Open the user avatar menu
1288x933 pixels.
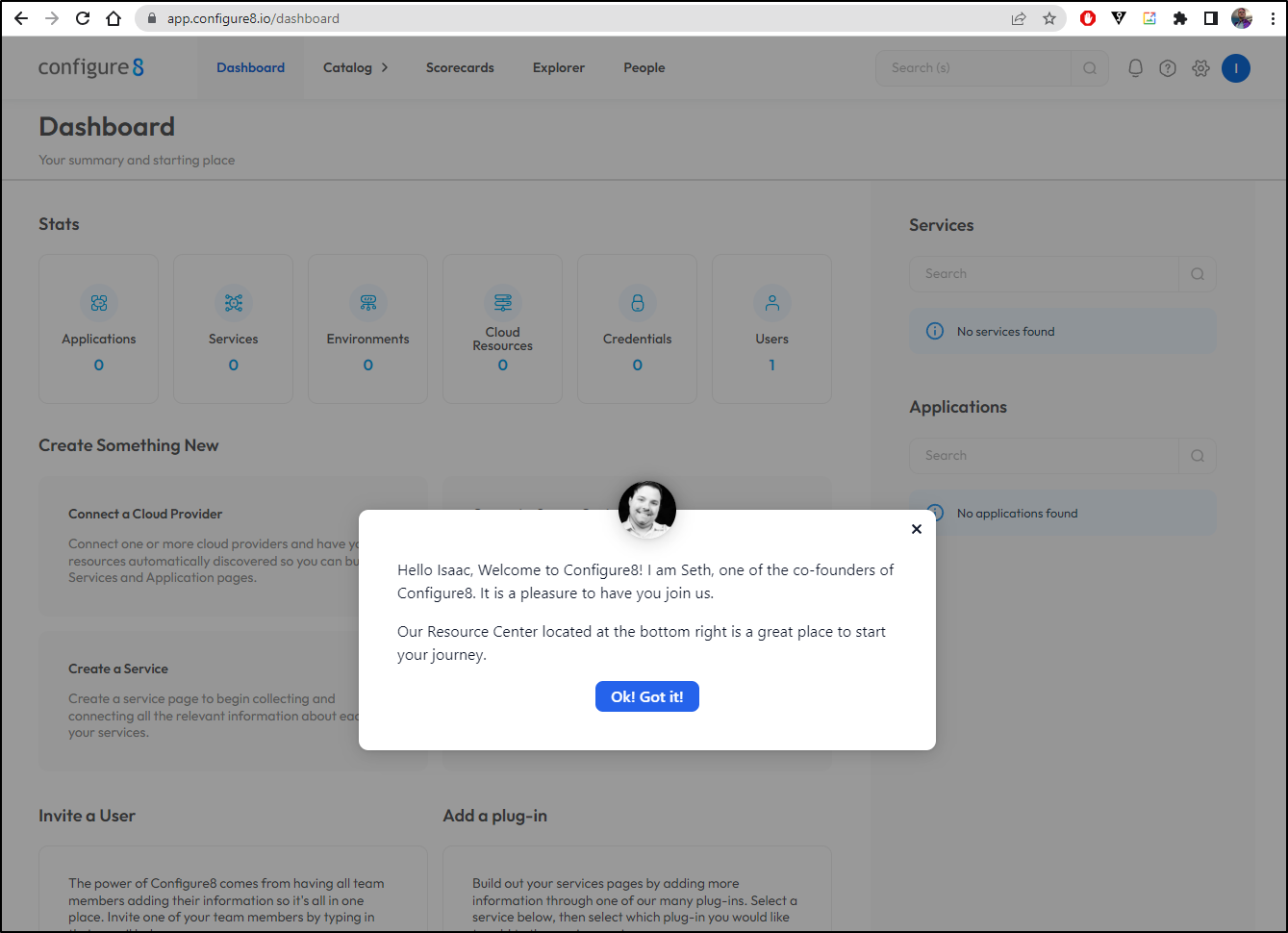(1236, 67)
